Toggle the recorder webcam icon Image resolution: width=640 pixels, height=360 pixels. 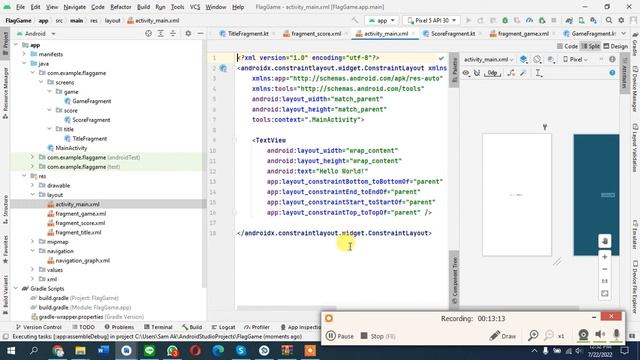(583, 335)
